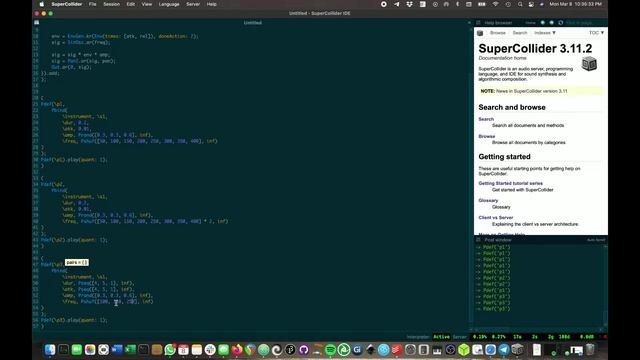Toggle Auto Scroll in the Post window
640x360 pixels.
tap(596, 240)
